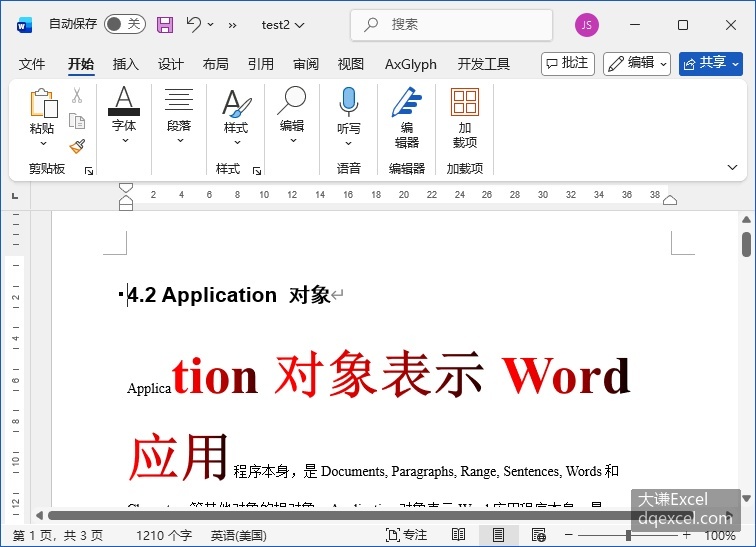Open the JS account profile icon
The width and height of the screenshot is (756, 547).
587,25
